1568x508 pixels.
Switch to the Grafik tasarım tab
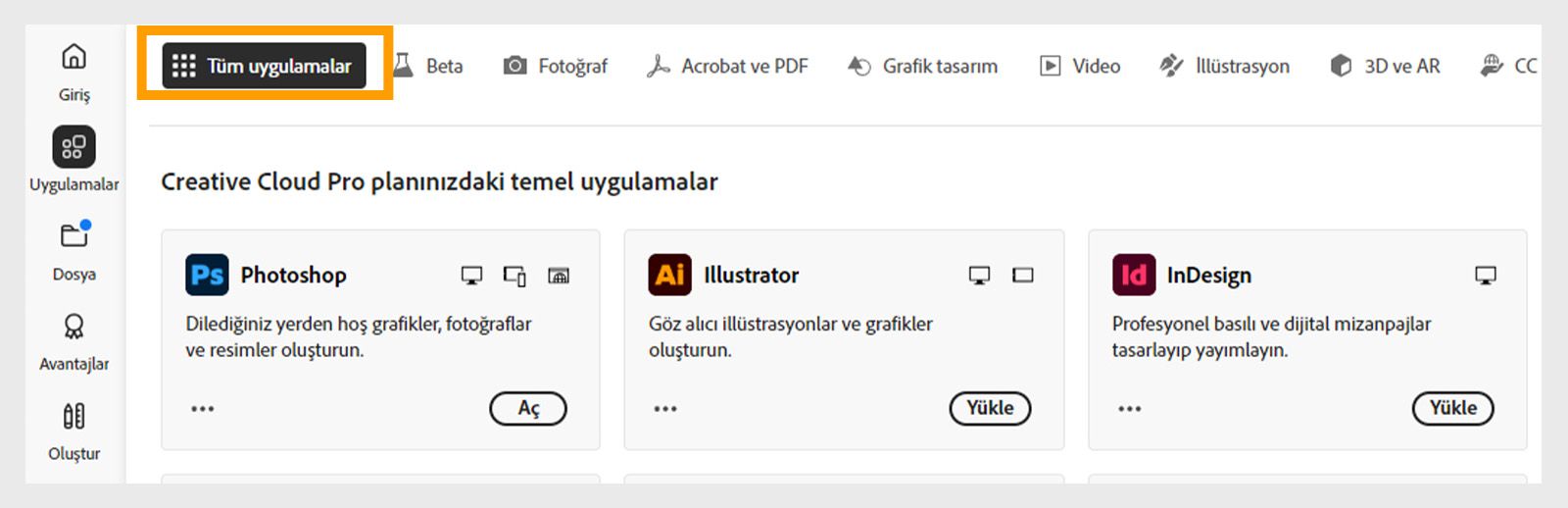922,66
